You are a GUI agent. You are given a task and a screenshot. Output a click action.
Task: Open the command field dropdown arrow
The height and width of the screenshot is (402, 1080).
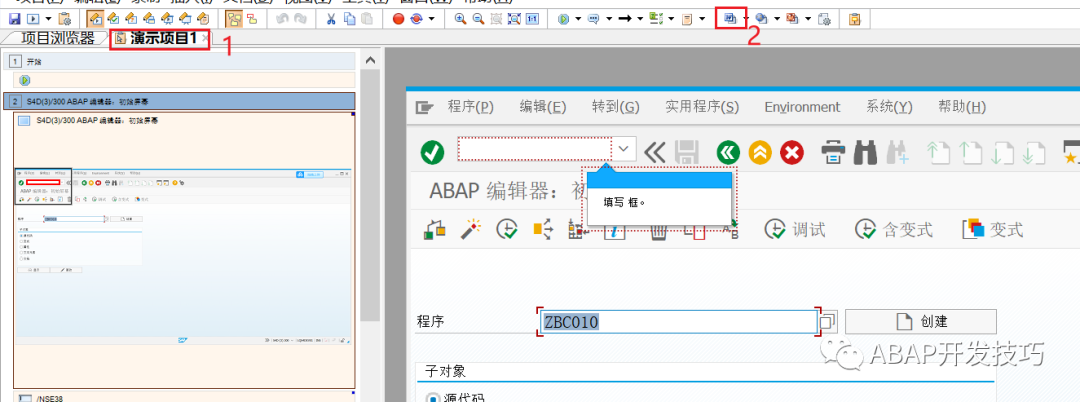tap(624, 149)
